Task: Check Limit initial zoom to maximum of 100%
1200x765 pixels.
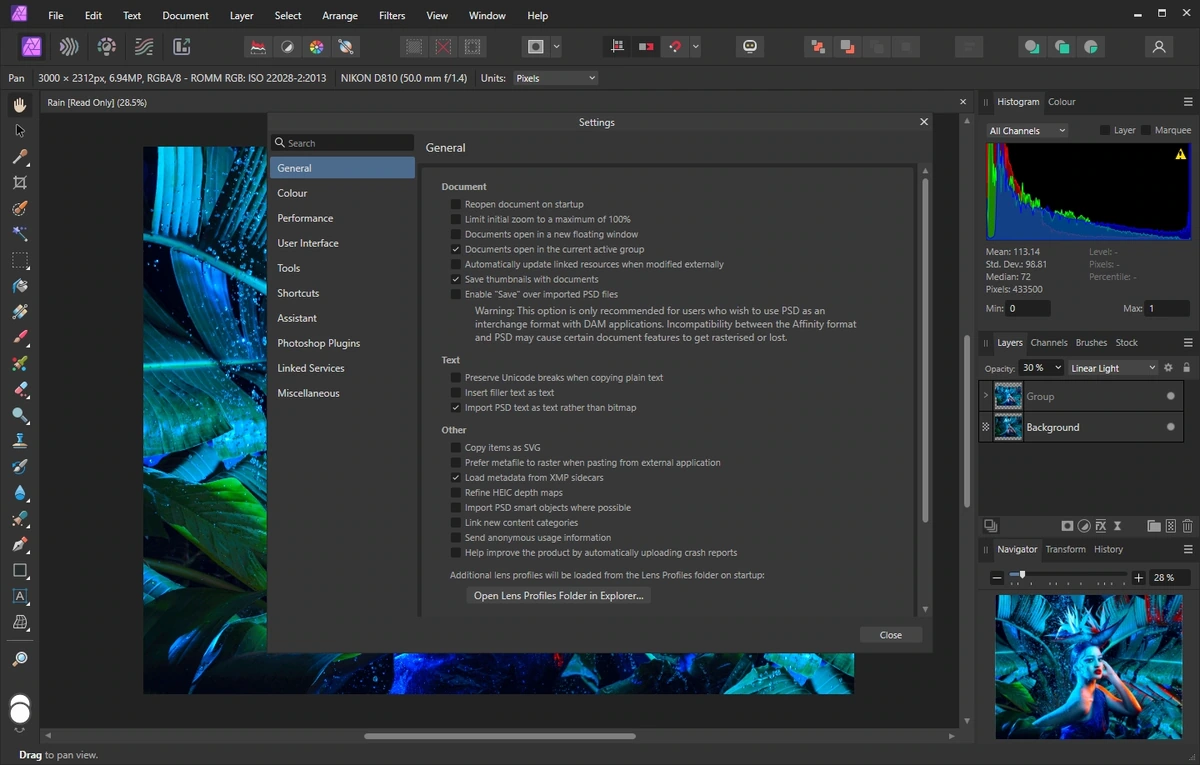Action: (x=456, y=219)
